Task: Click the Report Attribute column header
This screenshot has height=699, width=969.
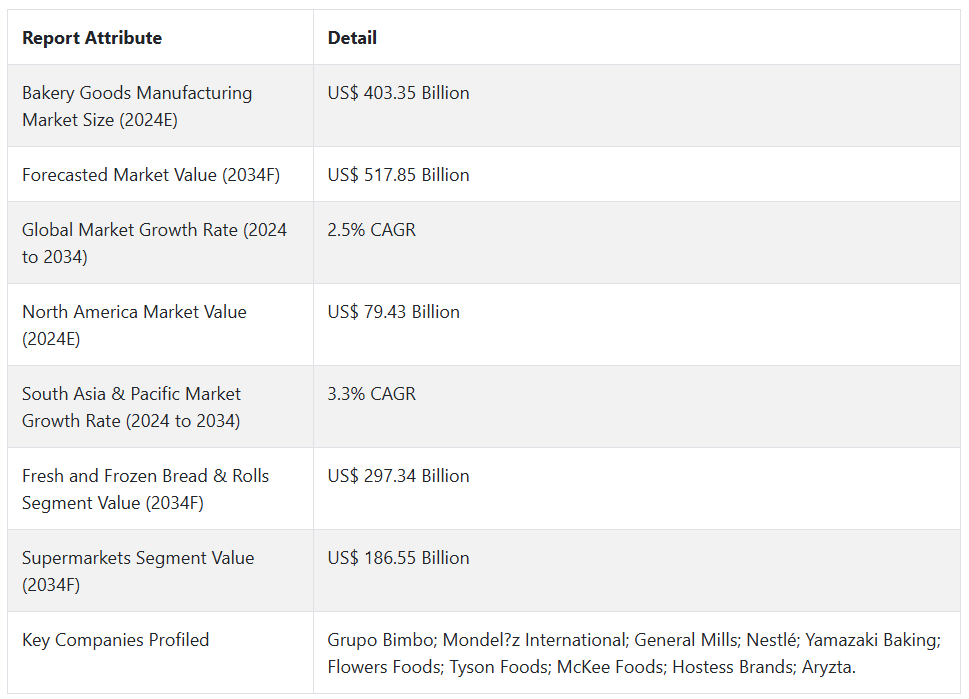Action: point(92,38)
